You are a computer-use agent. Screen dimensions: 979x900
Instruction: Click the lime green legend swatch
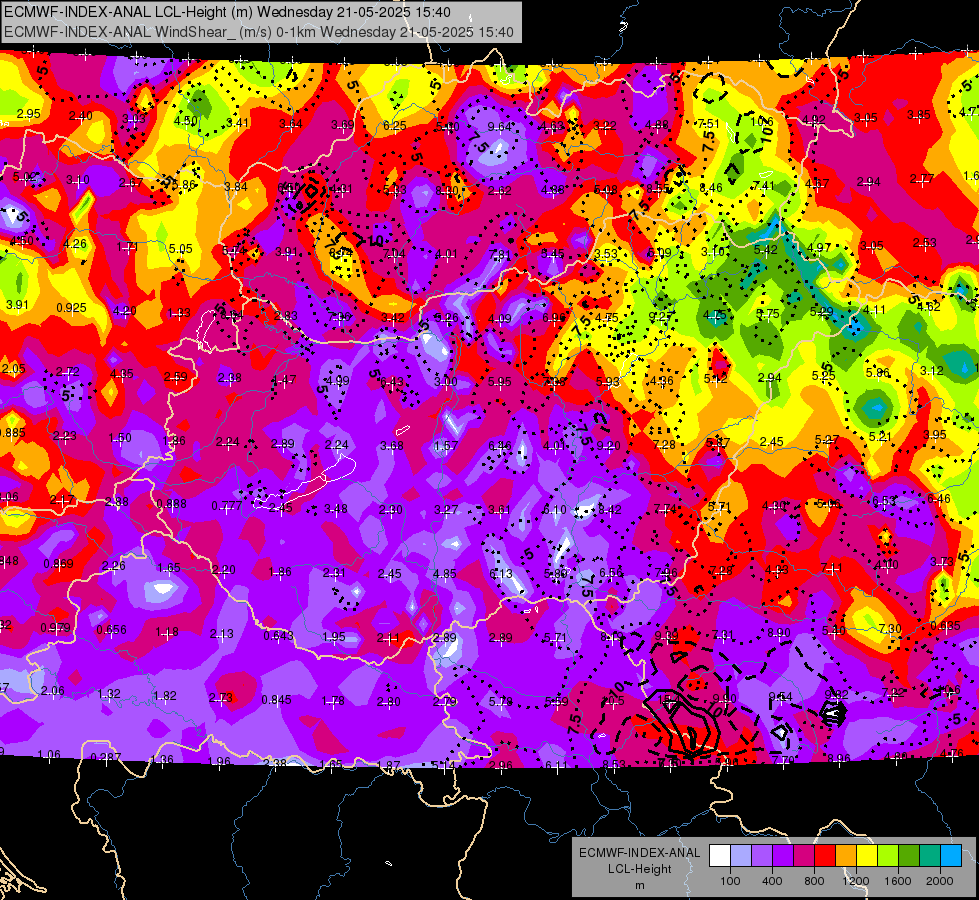coord(888,855)
